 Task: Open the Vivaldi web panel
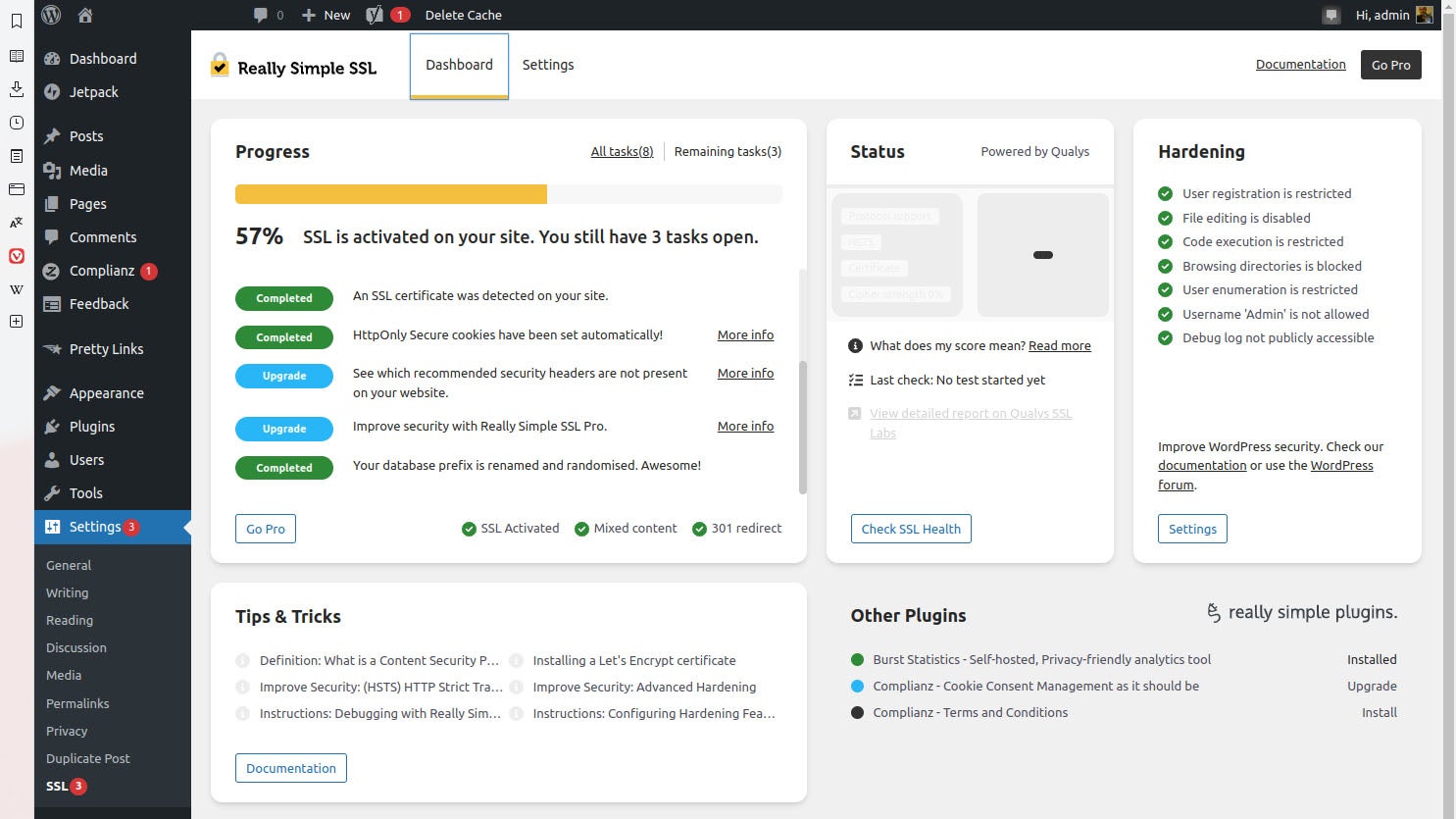click(16, 256)
